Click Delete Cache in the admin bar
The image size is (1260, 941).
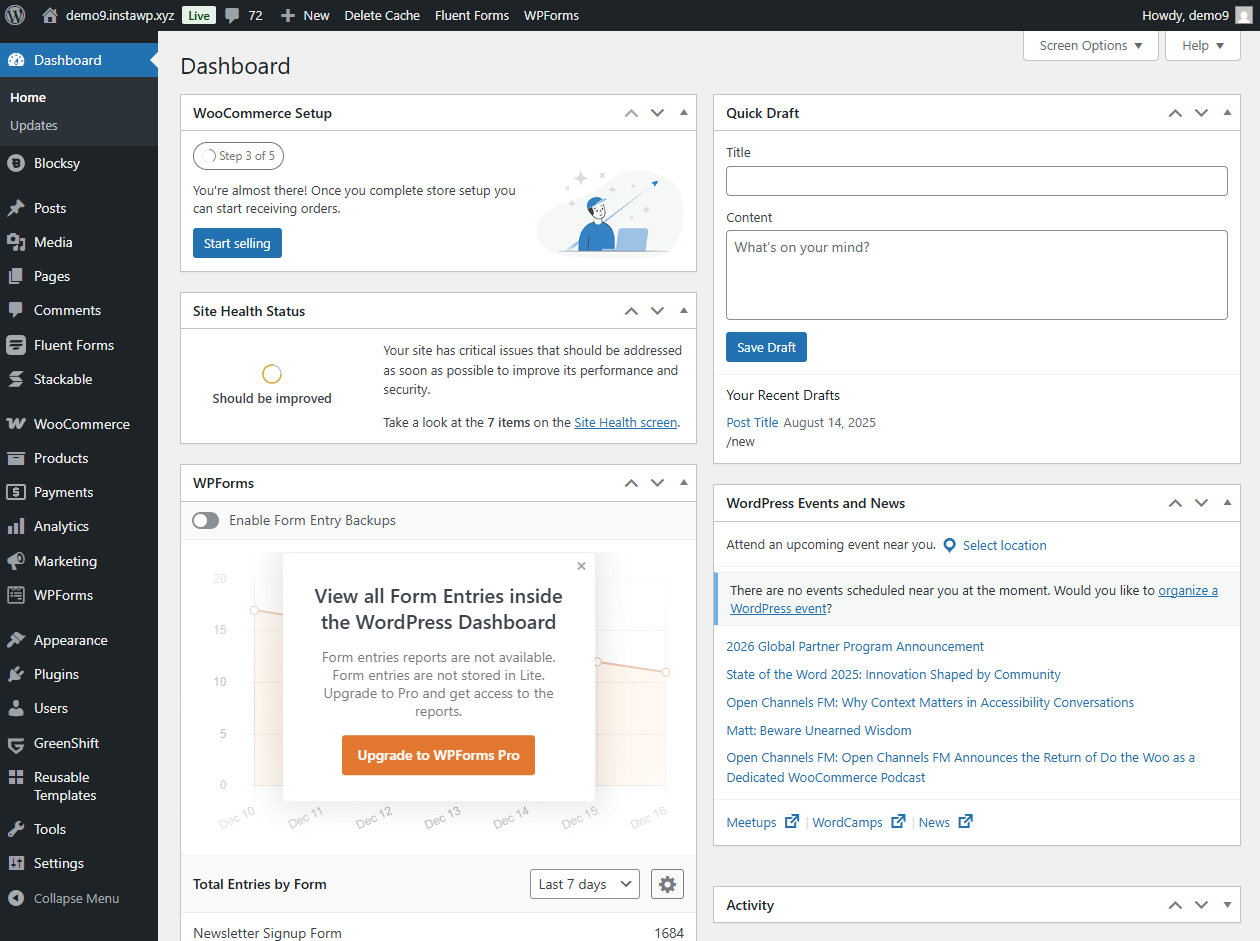click(x=382, y=15)
